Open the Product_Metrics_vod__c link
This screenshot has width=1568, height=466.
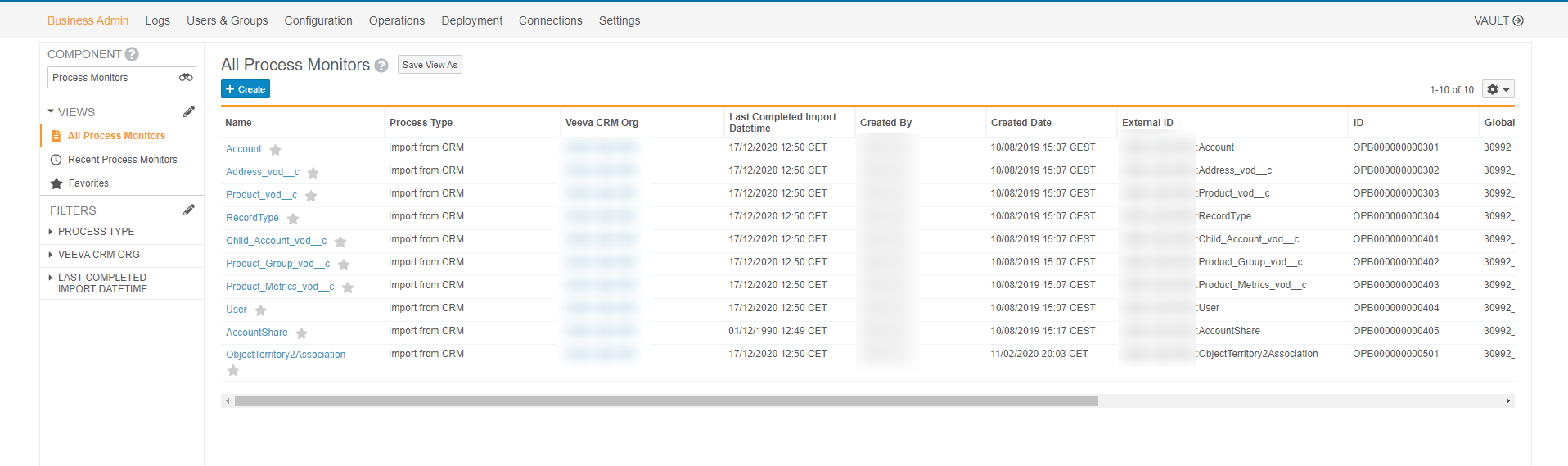coord(280,287)
